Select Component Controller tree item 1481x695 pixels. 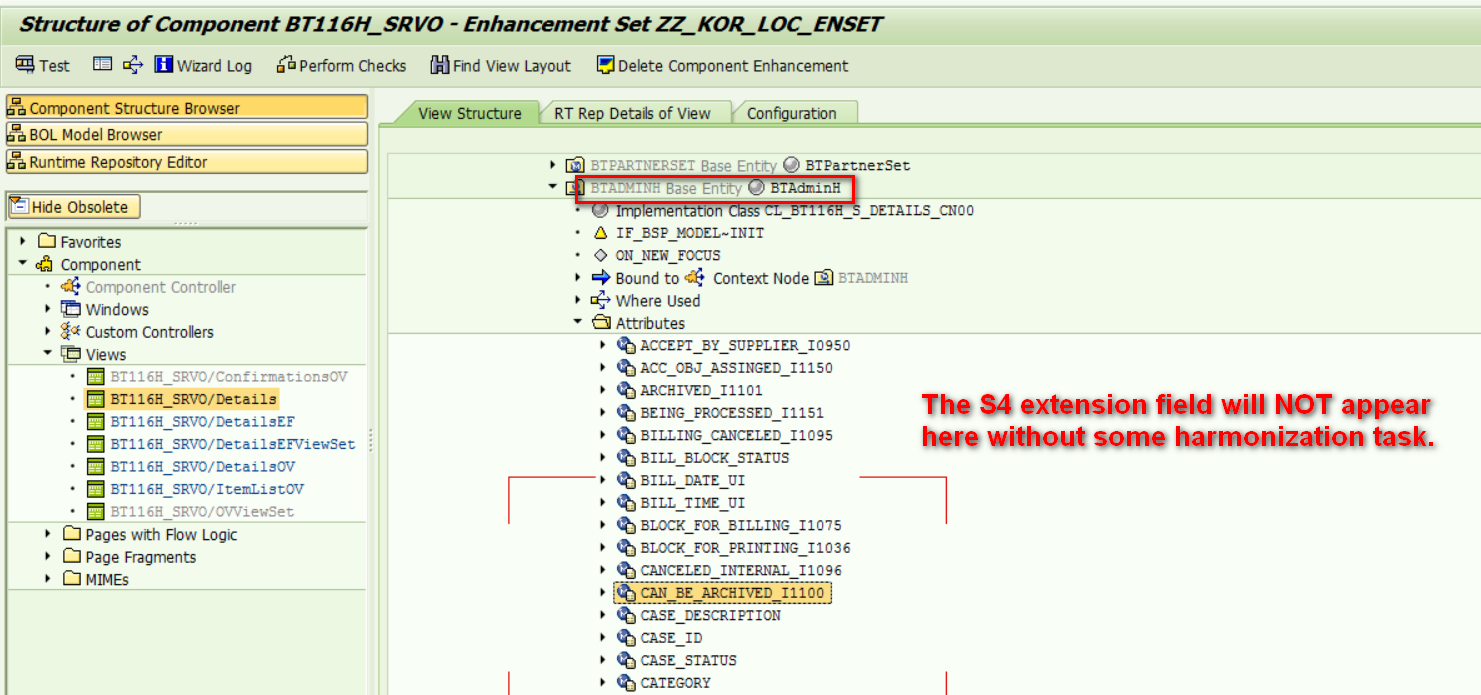point(160,287)
